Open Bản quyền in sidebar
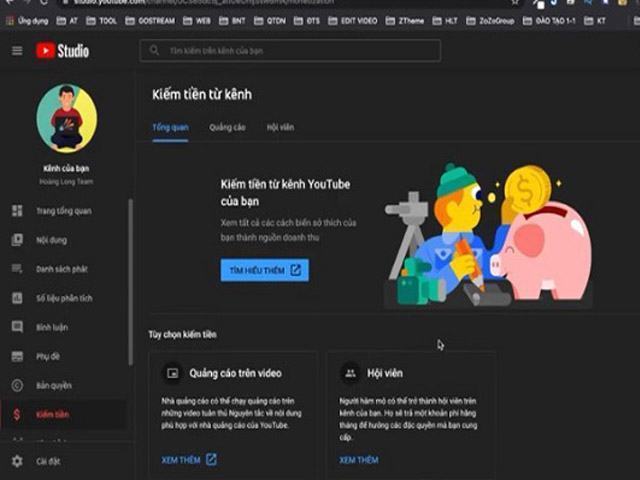Viewport: 640px width, 480px height. (x=54, y=385)
